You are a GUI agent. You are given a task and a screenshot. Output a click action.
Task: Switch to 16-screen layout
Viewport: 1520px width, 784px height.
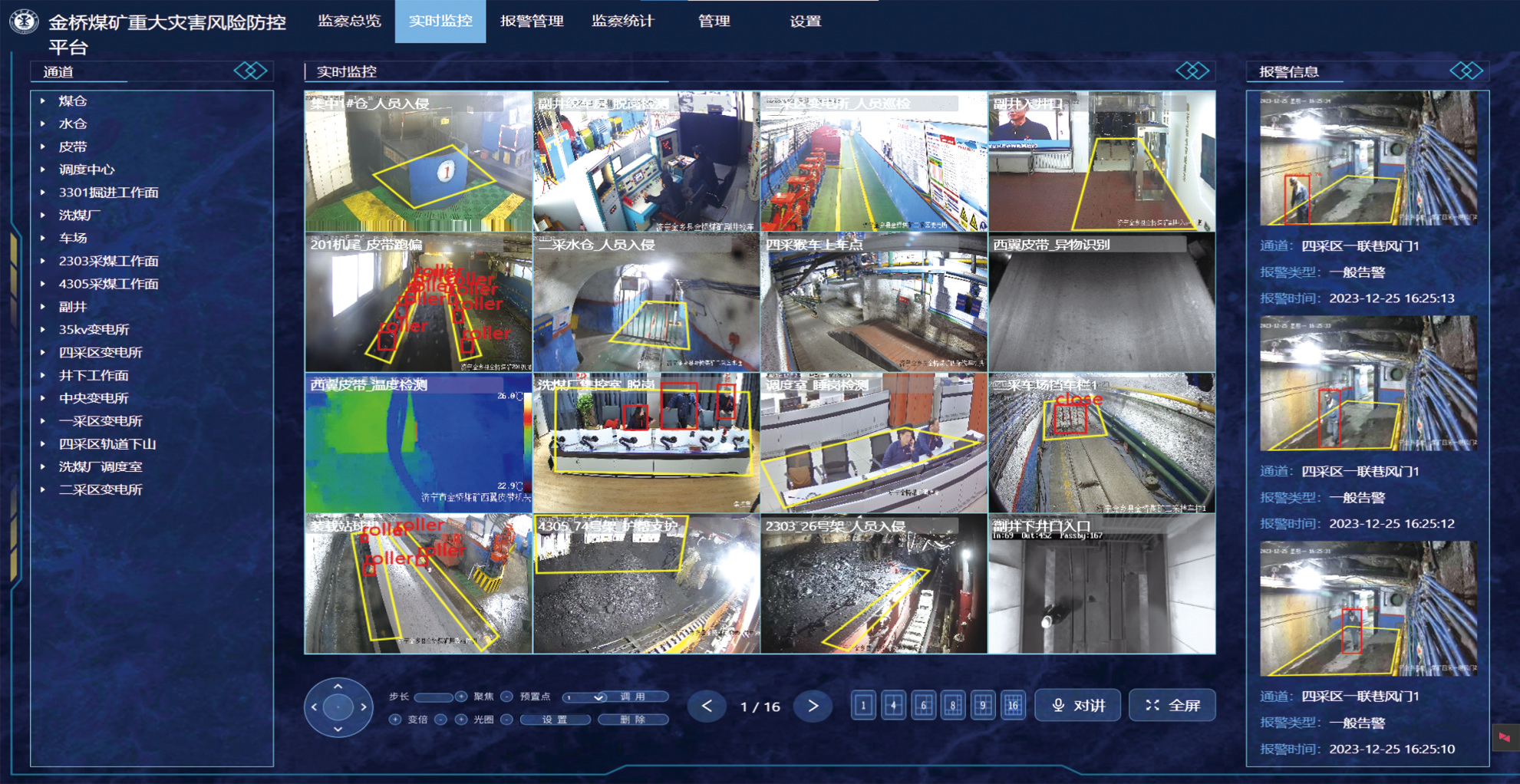pyautogui.click(x=1013, y=705)
